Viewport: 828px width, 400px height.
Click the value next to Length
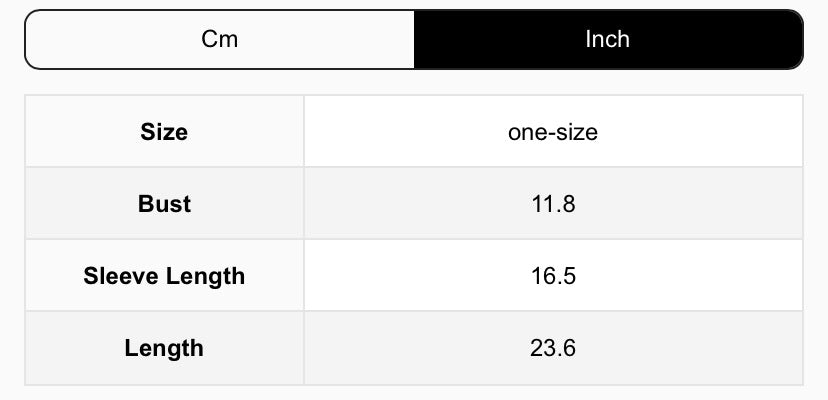[553, 348]
